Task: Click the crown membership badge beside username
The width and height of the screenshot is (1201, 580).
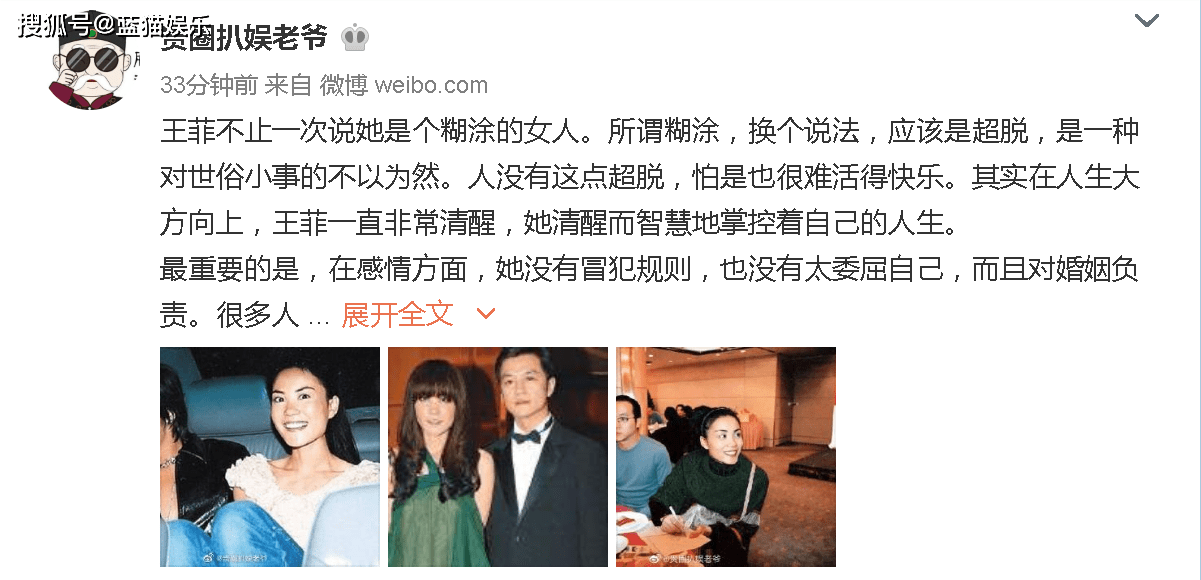Action: coord(355,38)
